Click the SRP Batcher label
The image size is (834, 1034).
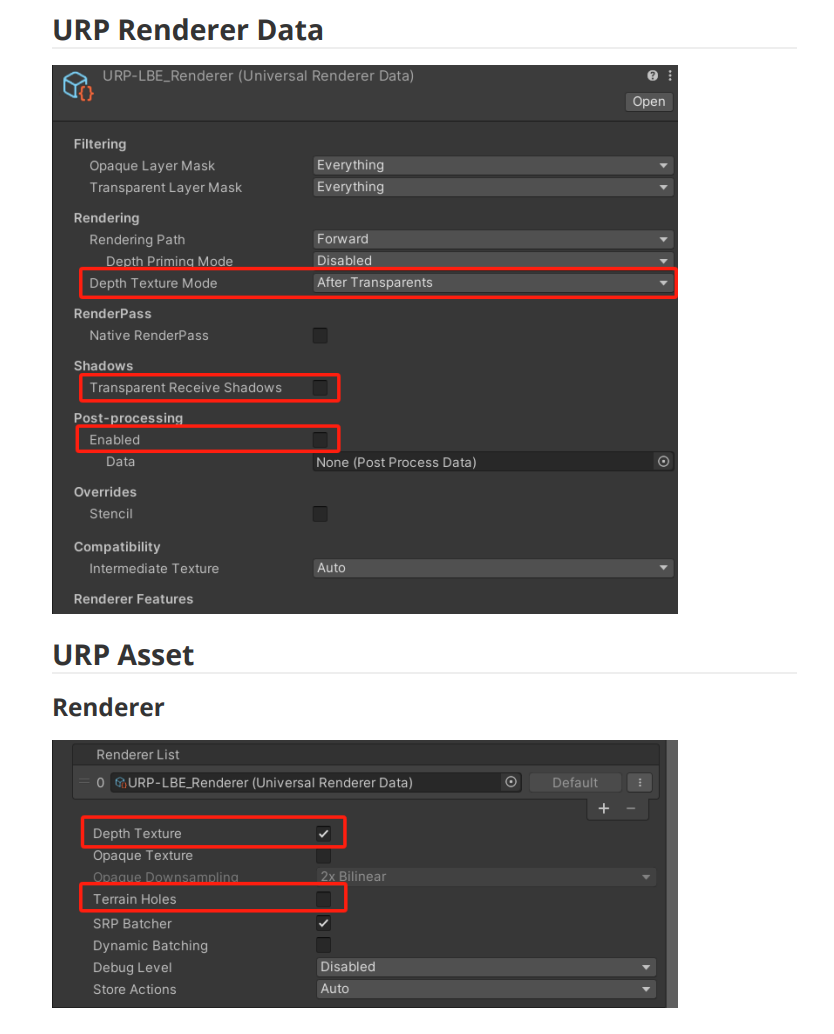pos(132,923)
